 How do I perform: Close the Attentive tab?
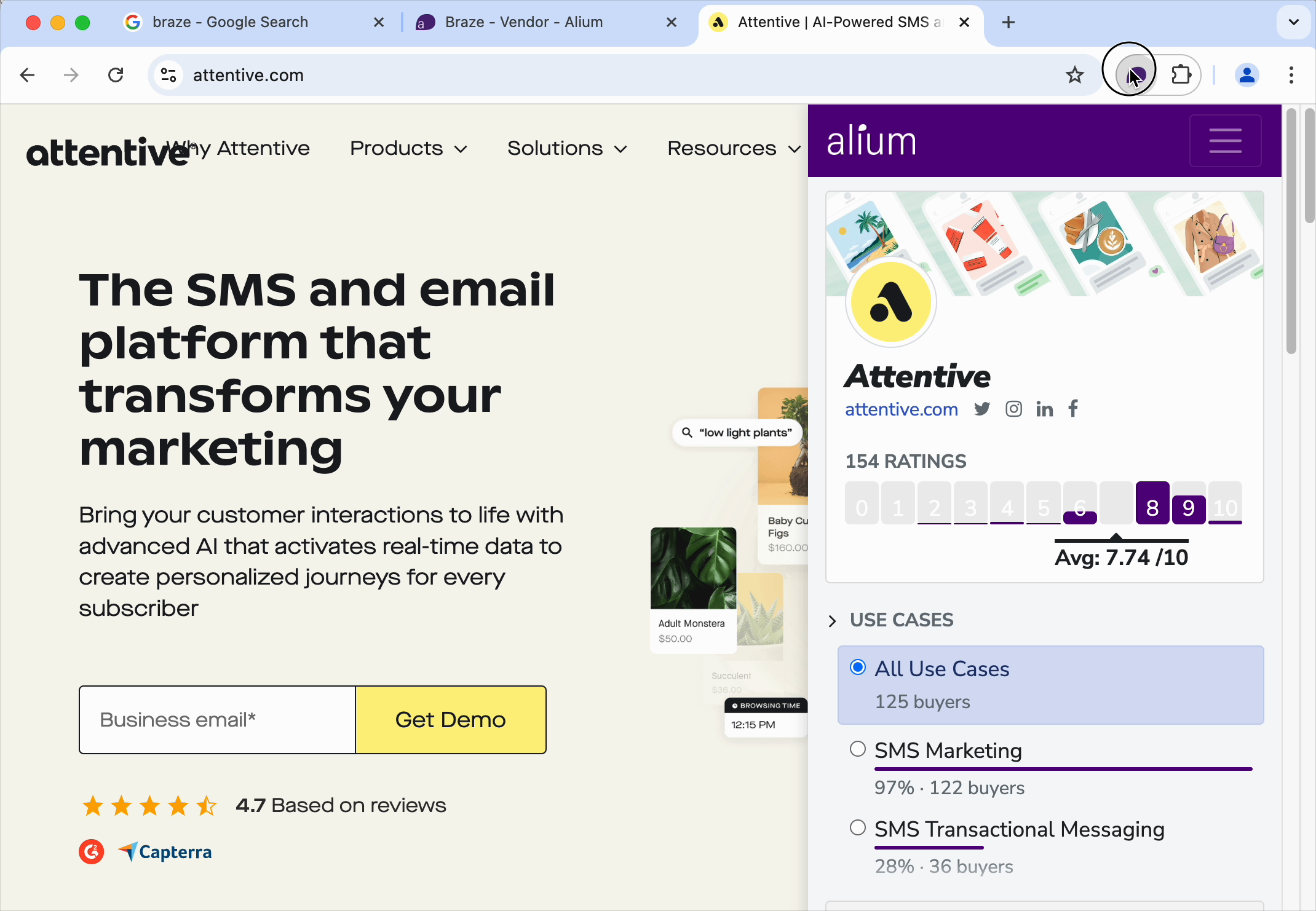(964, 22)
